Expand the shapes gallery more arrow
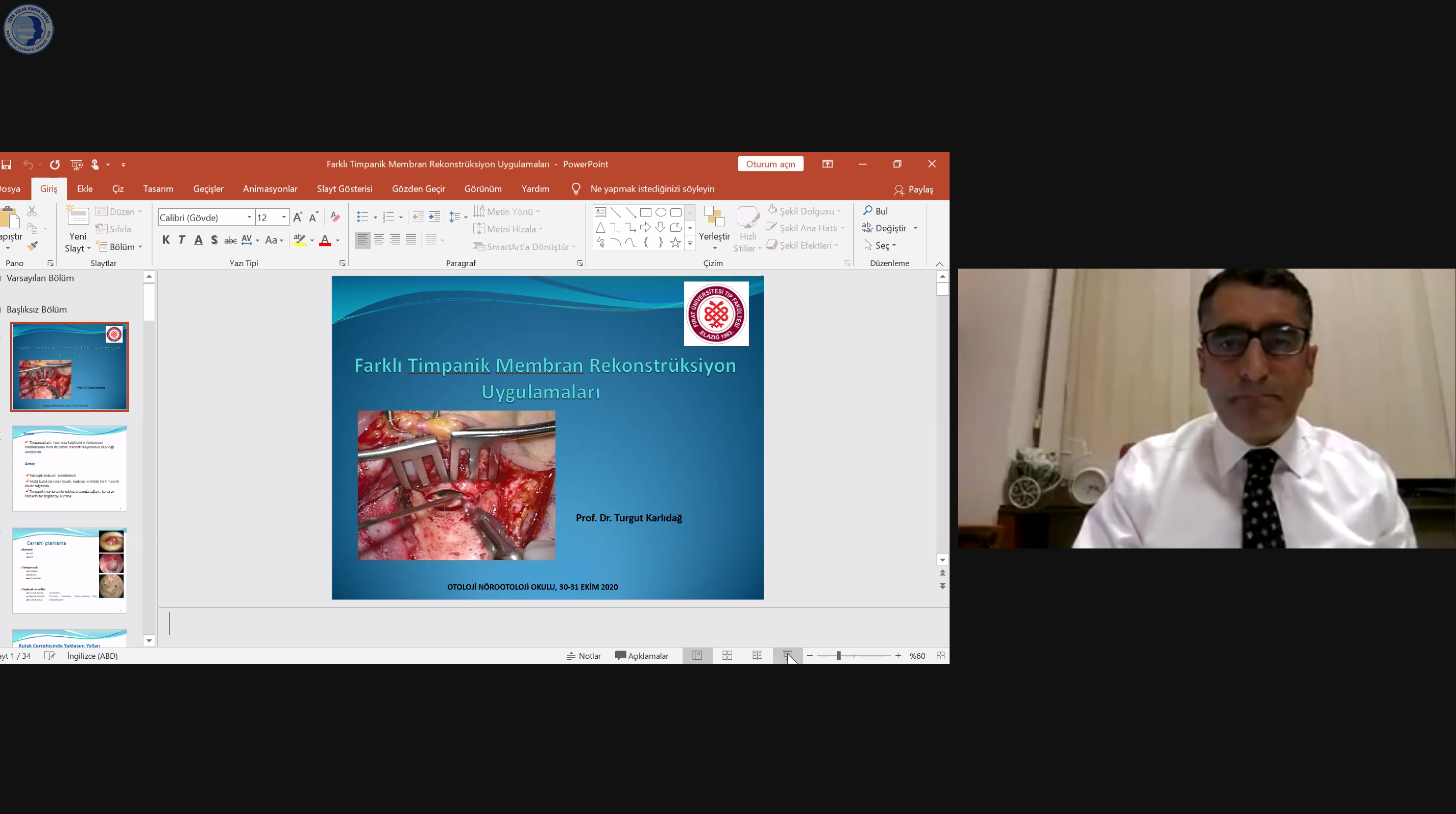The height and width of the screenshot is (814, 1456). coord(690,244)
